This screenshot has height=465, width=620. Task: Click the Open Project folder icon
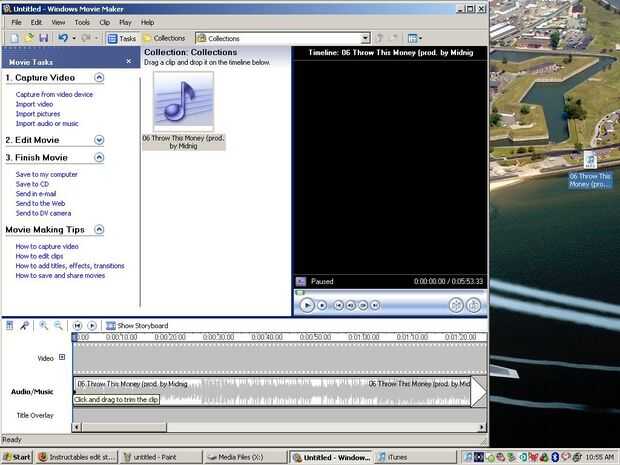point(29,38)
